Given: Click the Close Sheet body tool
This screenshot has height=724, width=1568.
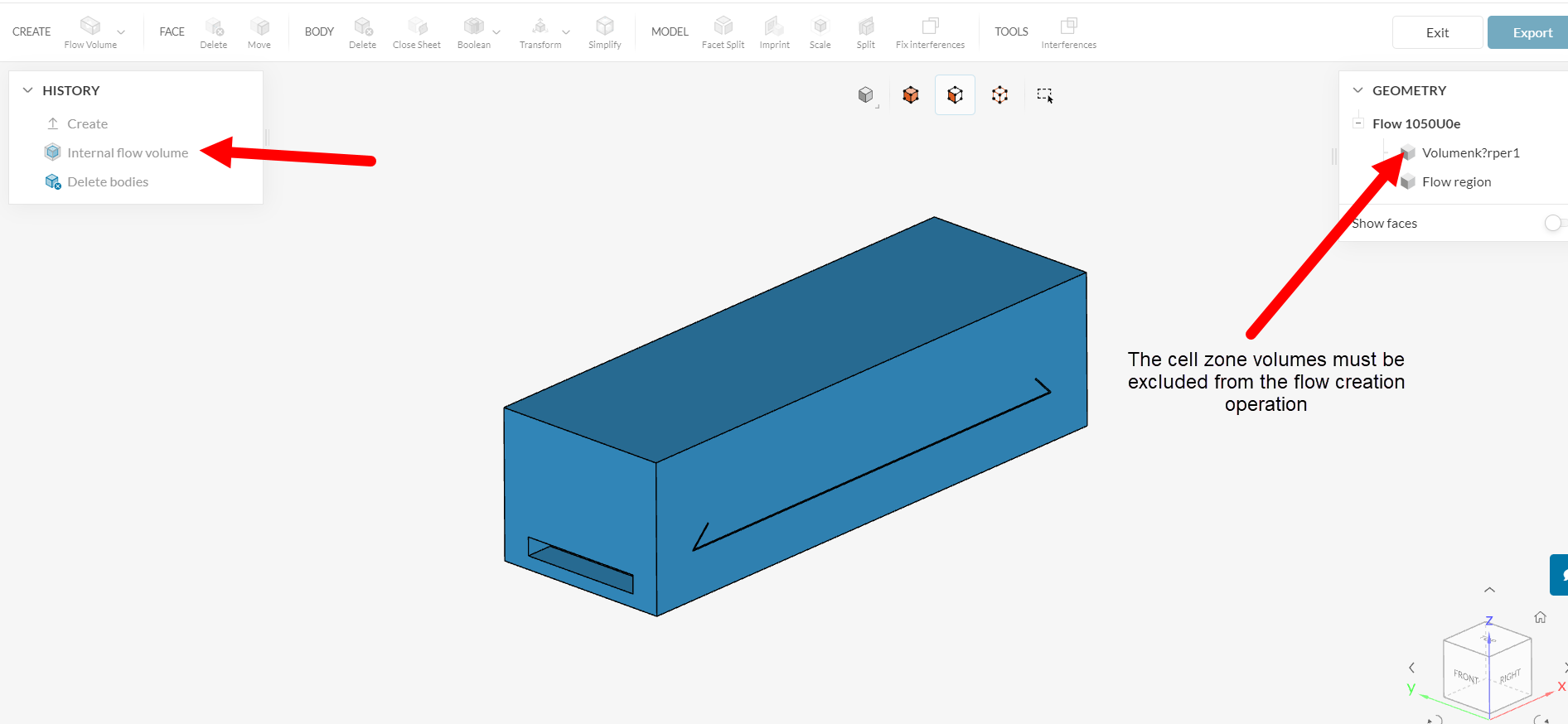Looking at the screenshot, I should (x=416, y=31).
